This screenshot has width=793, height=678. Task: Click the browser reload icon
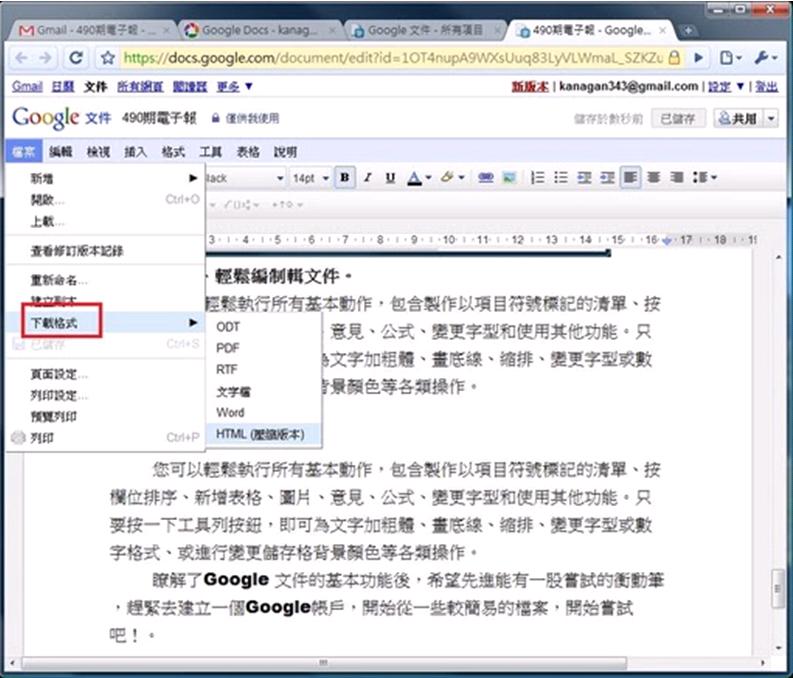click(76, 58)
